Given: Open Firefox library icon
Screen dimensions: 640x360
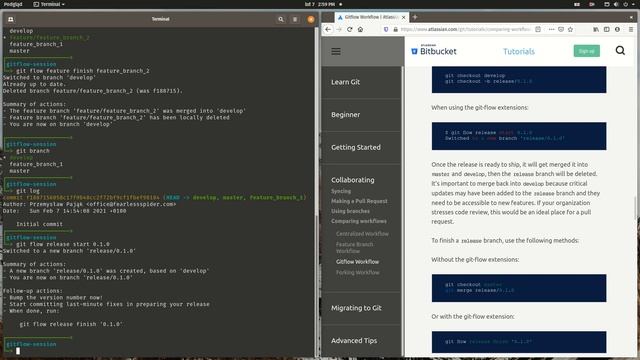Looking at the screenshot, I should pyautogui.click(x=596, y=29).
